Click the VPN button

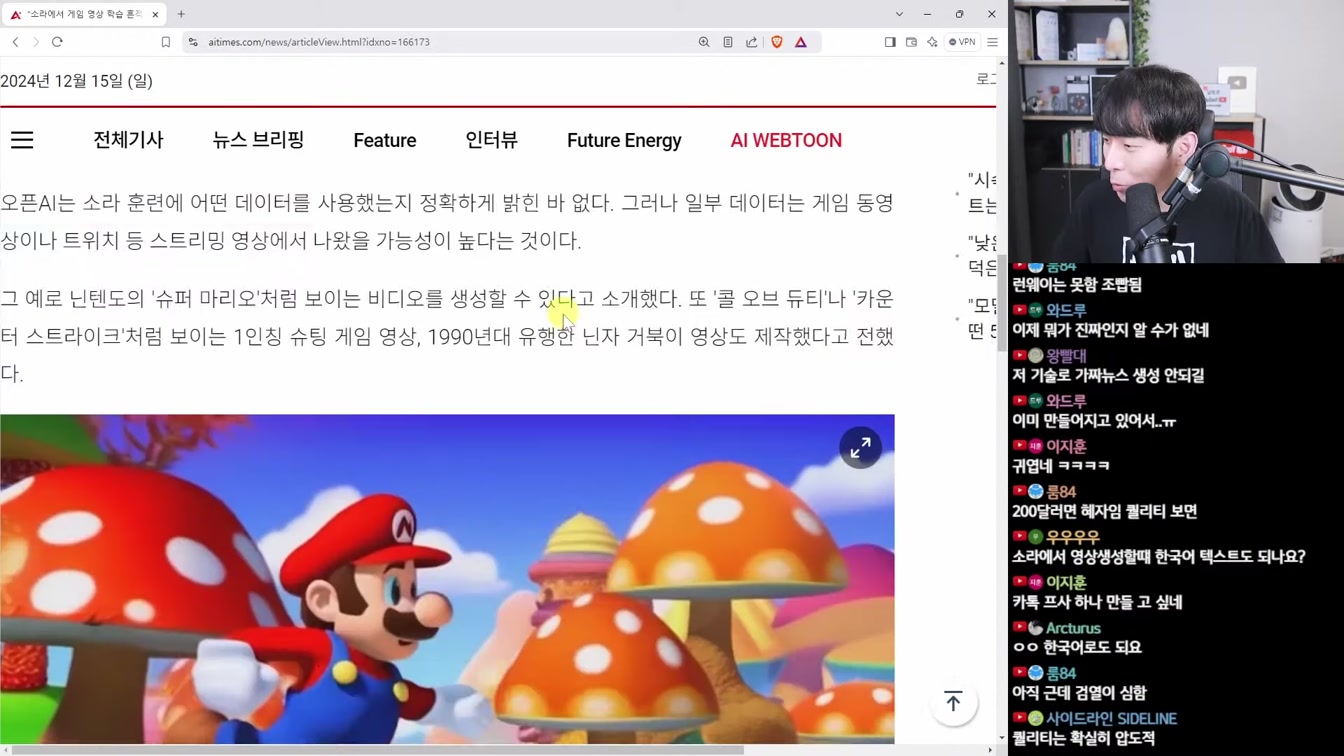(962, 42)
